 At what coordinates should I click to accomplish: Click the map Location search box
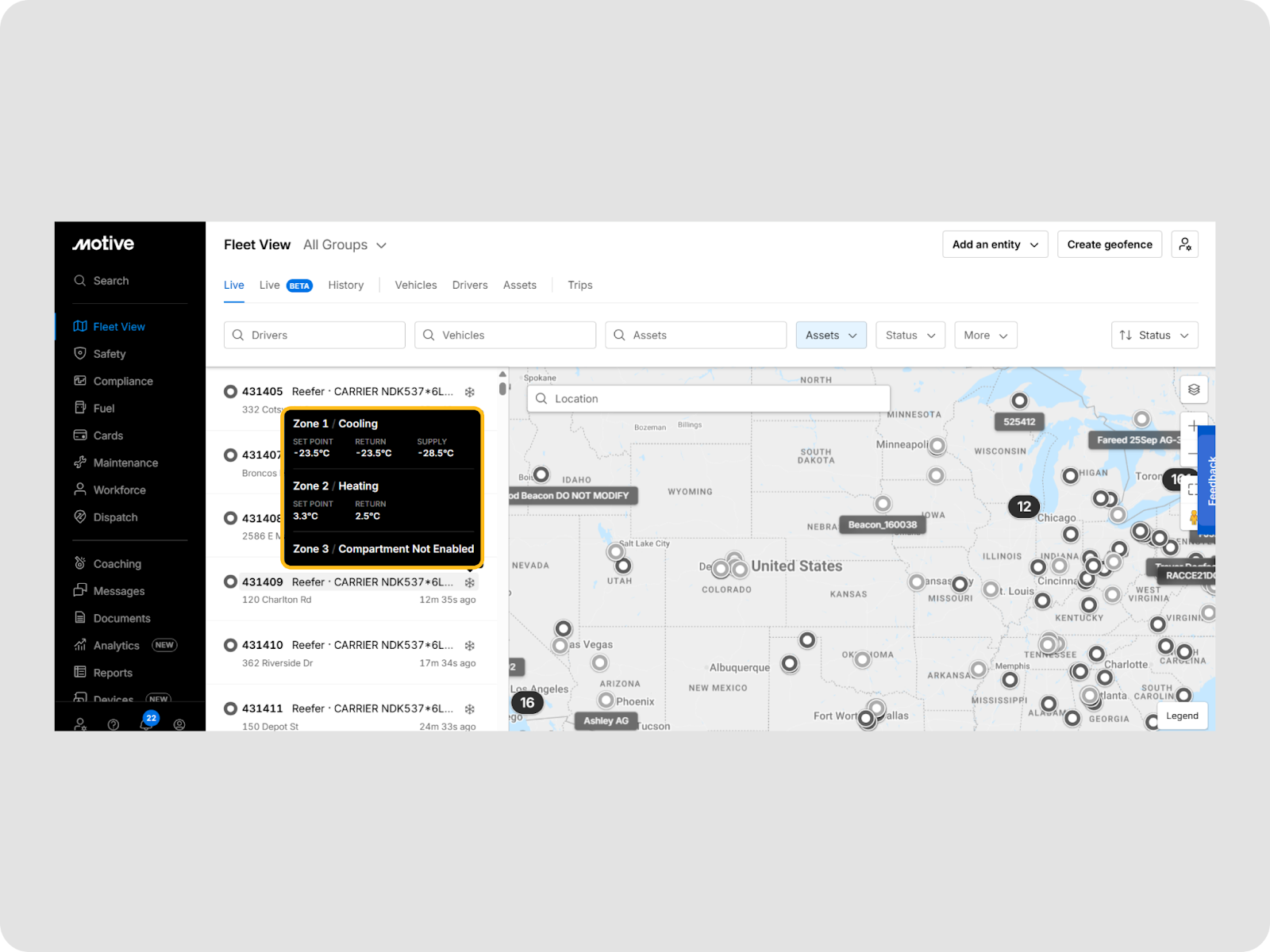coord(709,398)
